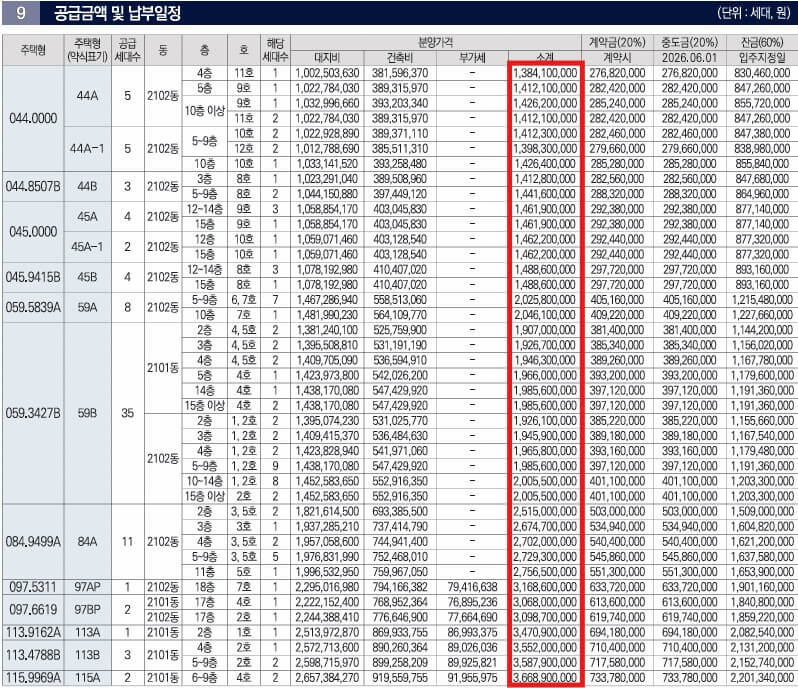Click subtotal value '3,168,600,000'
Image resolution: width=798 pixels, height=688 pixels.
tap(545, 587)
